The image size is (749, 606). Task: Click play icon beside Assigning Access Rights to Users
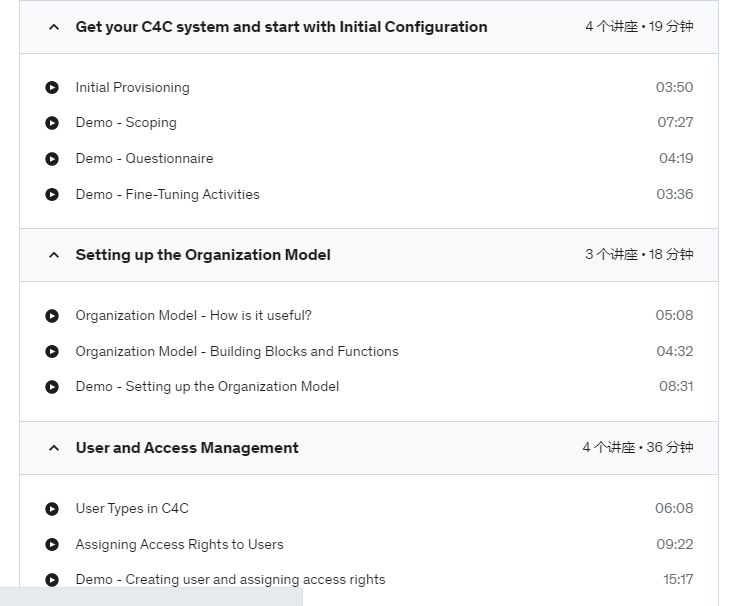(52, 544)
